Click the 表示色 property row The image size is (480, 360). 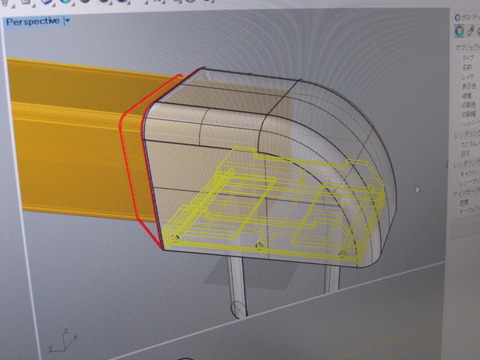point(469,86)
